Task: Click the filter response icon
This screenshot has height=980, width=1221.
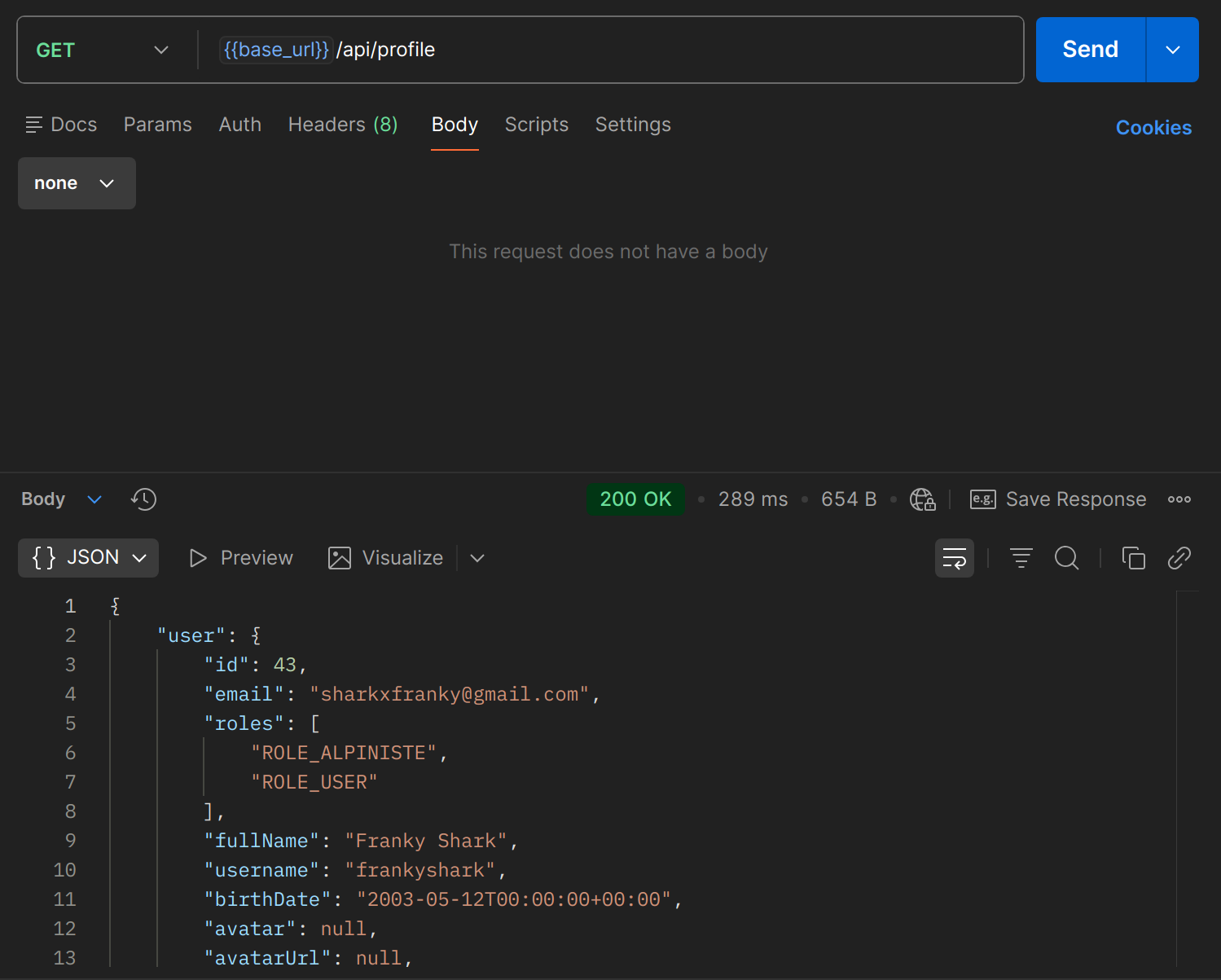Action: (x=1021, y=558)
